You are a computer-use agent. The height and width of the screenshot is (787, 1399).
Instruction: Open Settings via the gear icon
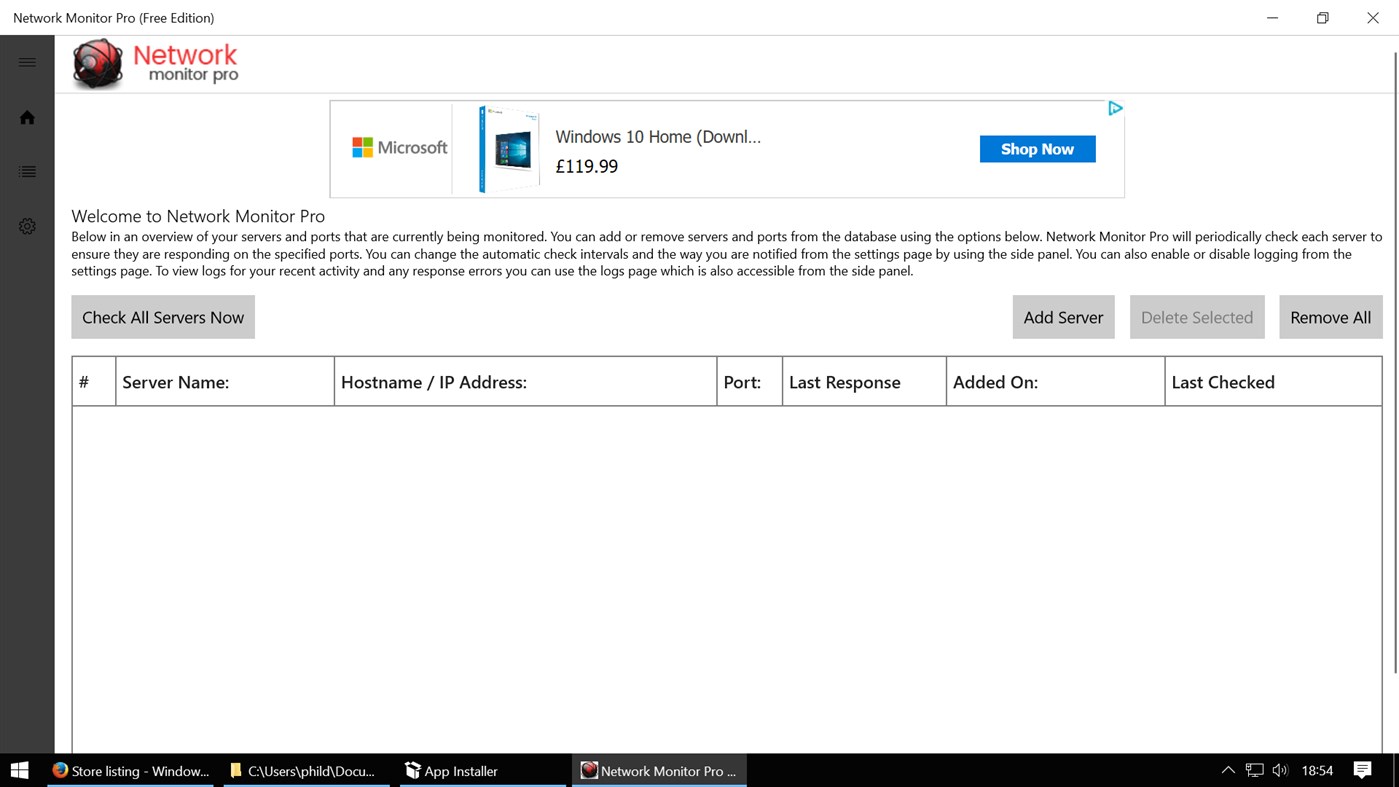pyautogui.click(x=26, y=225)
